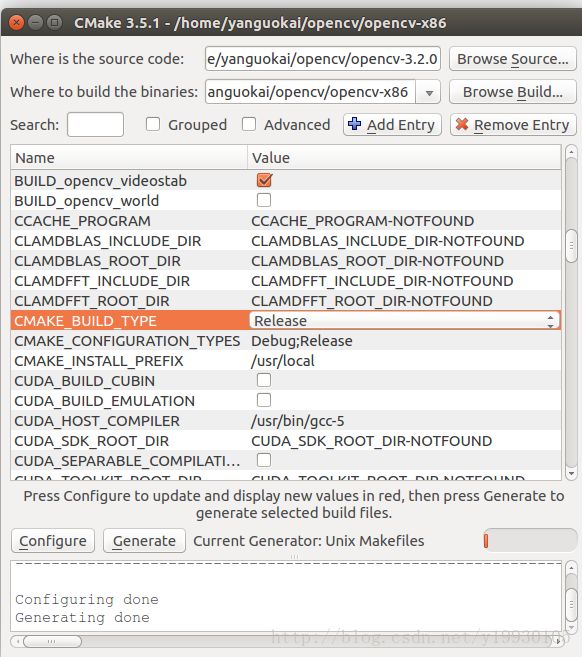Click the Configure button
The height and width of the screenshot is (657, 582).
[x=53, y=541]
